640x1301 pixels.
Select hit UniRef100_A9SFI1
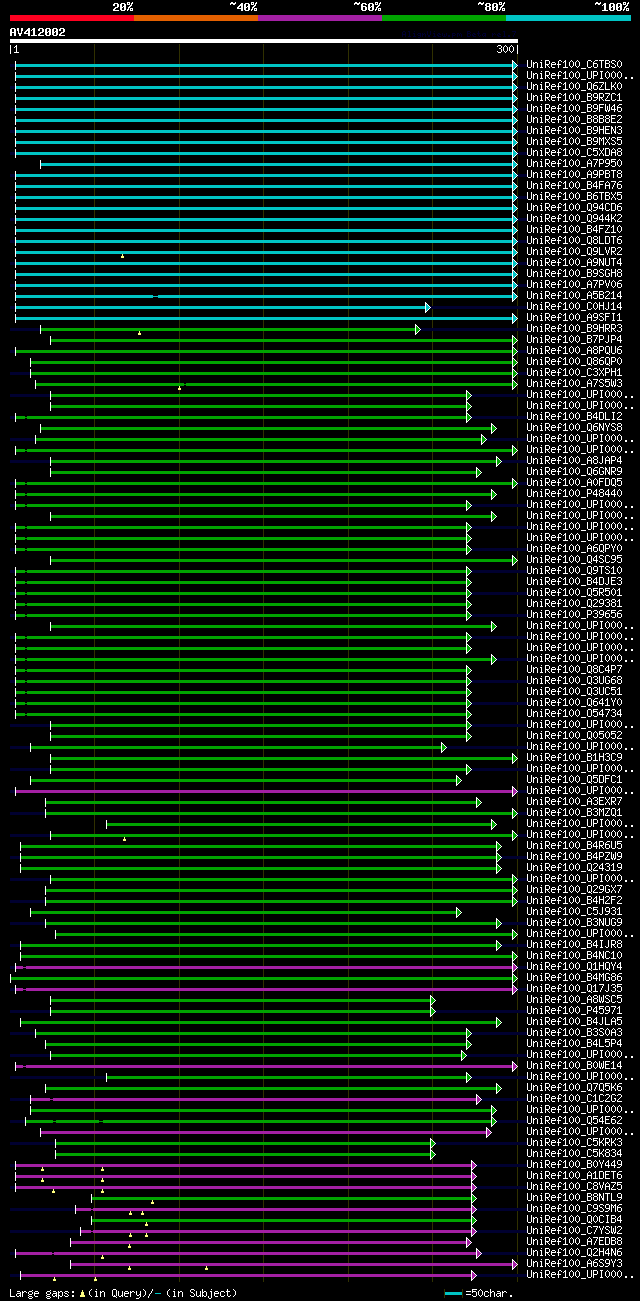[x=574, y=318]
